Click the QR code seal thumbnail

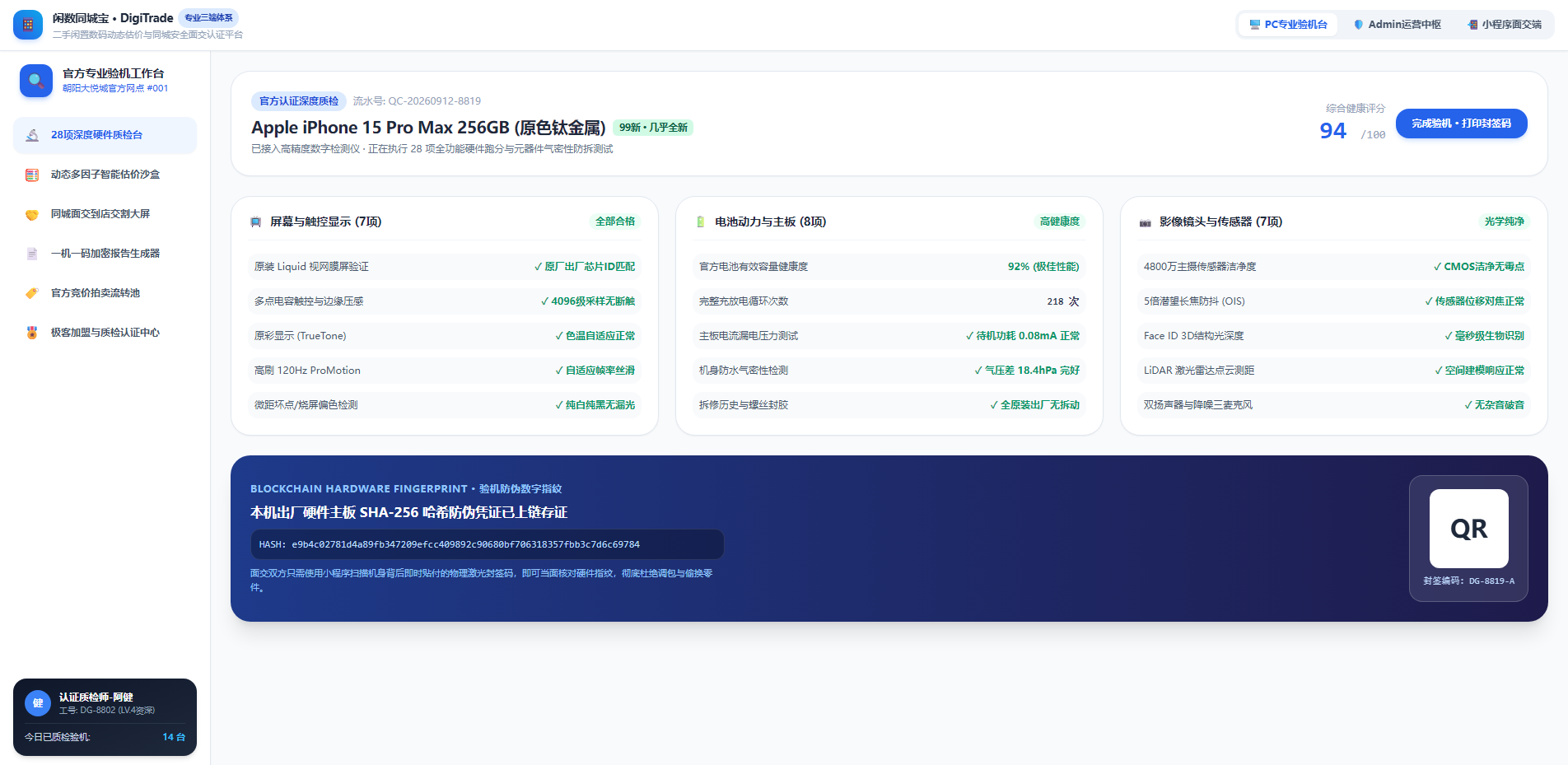click(1469, 529)
